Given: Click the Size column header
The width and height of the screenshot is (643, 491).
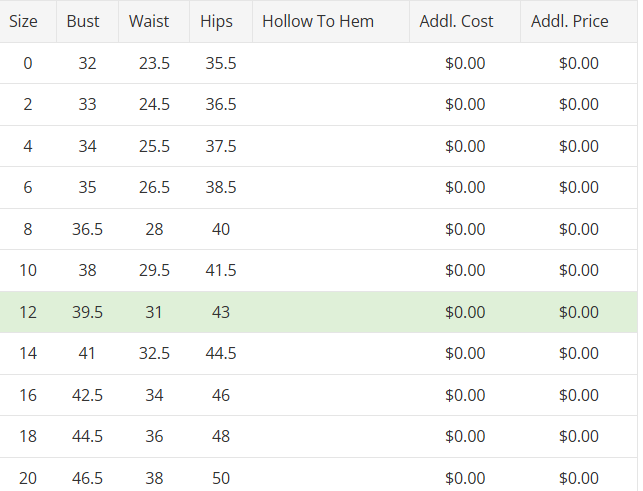Looking at the screenshot, I should [x=23, y=21].
